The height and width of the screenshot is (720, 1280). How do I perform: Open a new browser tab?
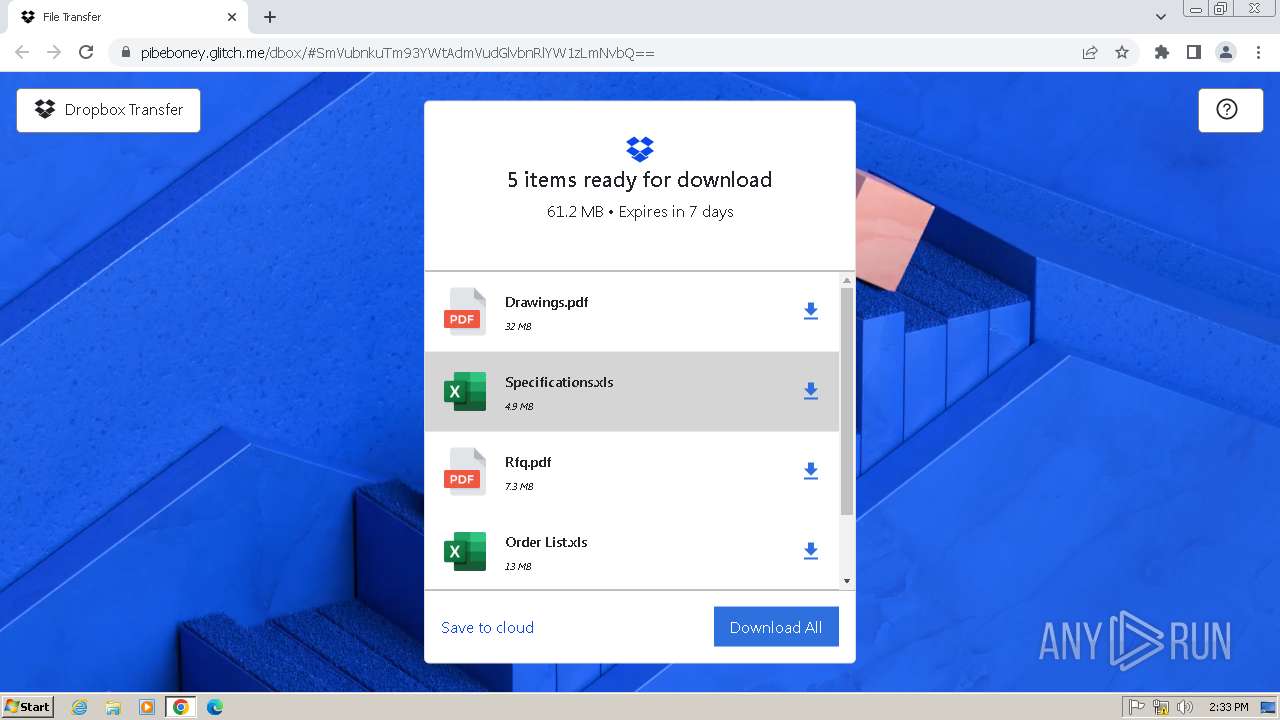pos(270,17)
